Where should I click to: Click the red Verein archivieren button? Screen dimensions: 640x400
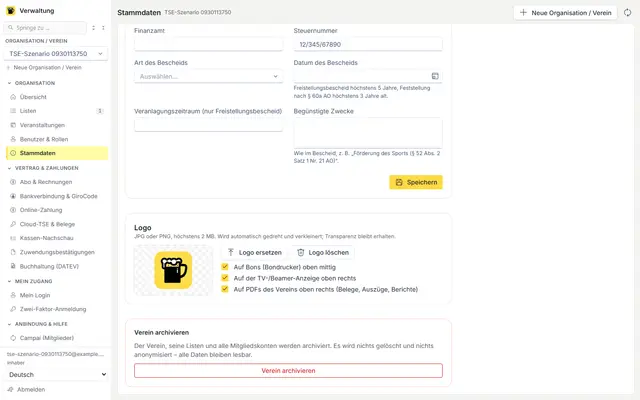pyautogui.click(x=288, y=371)
